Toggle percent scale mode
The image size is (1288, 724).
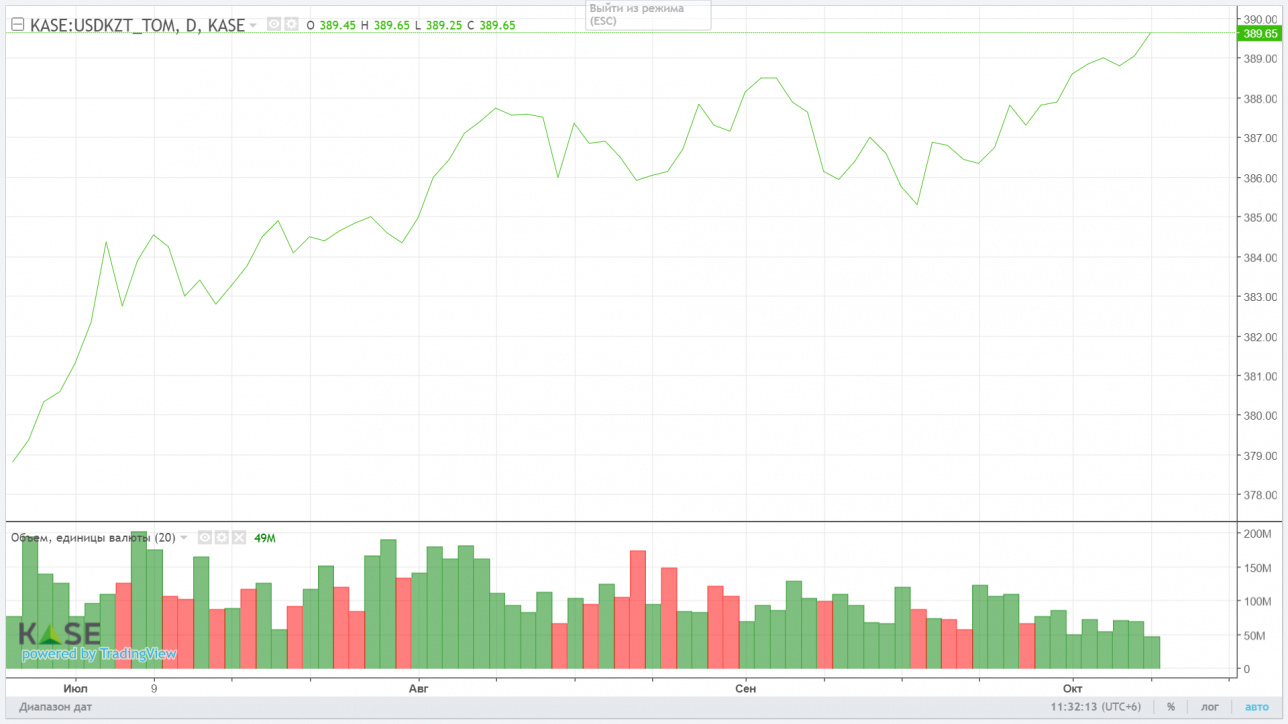[1171, 707]
